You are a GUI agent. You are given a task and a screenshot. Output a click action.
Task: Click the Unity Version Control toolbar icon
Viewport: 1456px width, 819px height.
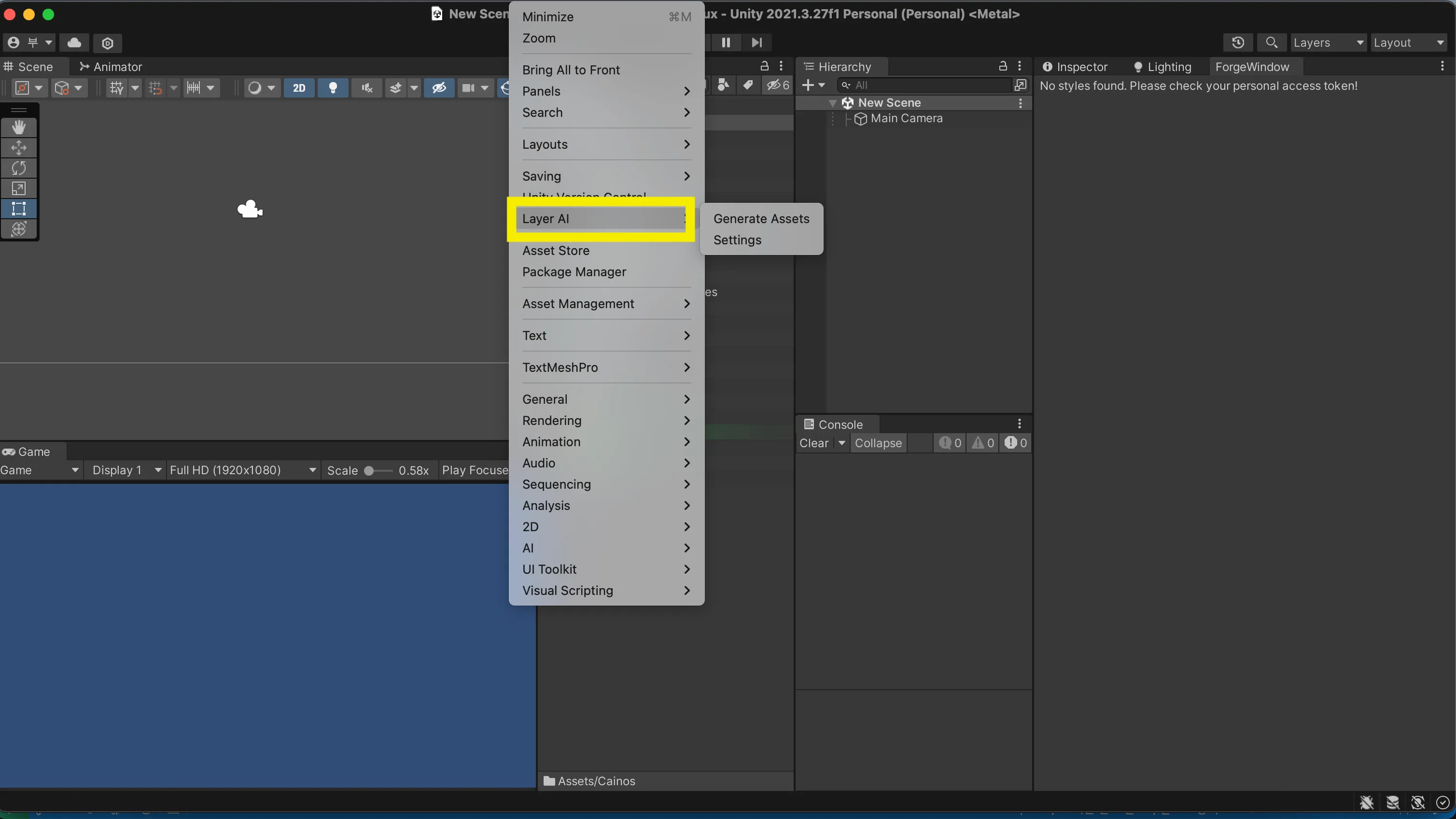point(107,43)
